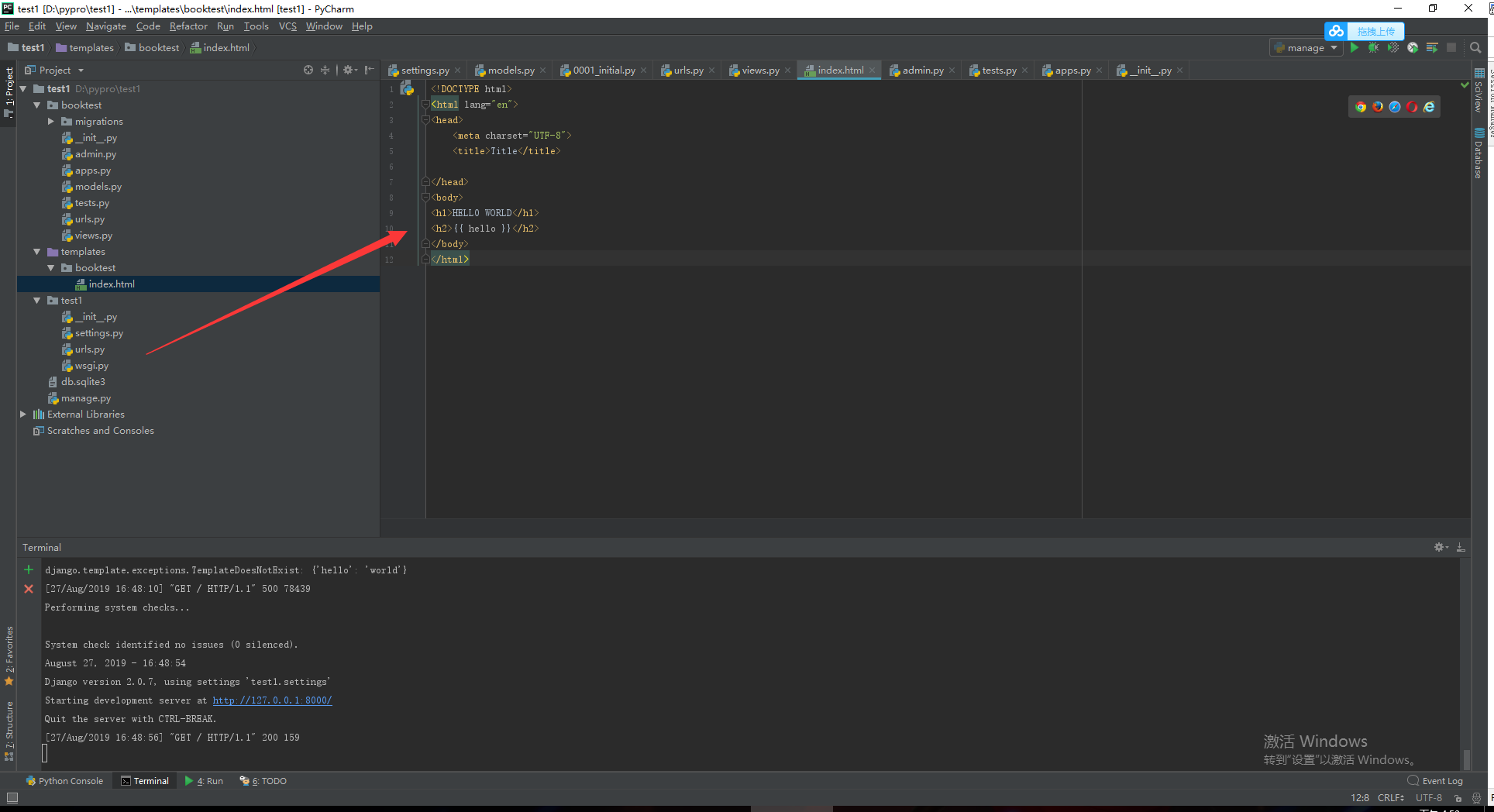Screen dimensions: 1494x812
Task: Collapse the booktest folder under templates
Action: coord(51,268)
